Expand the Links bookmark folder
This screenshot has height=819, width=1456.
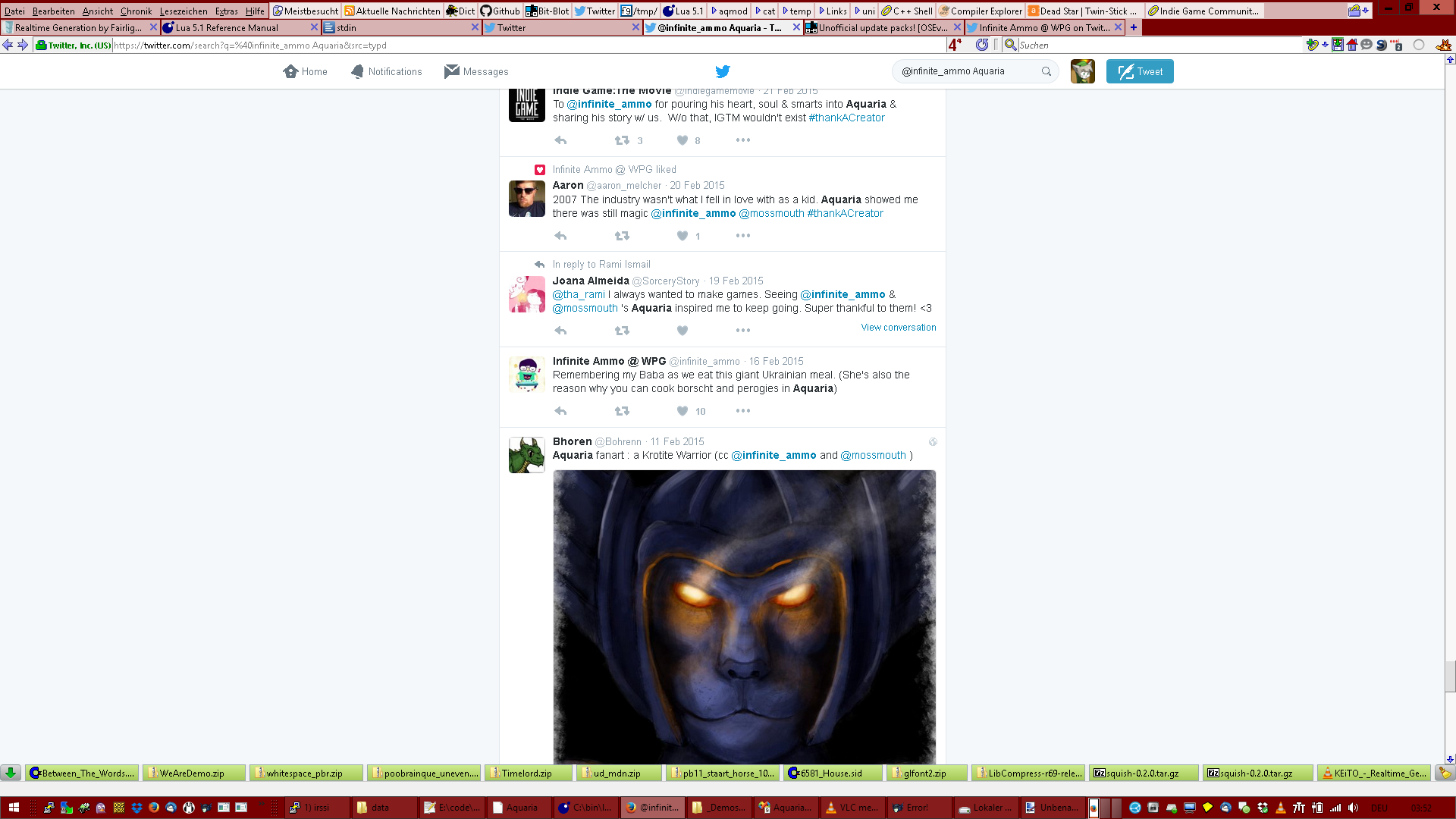pos(833,11)
